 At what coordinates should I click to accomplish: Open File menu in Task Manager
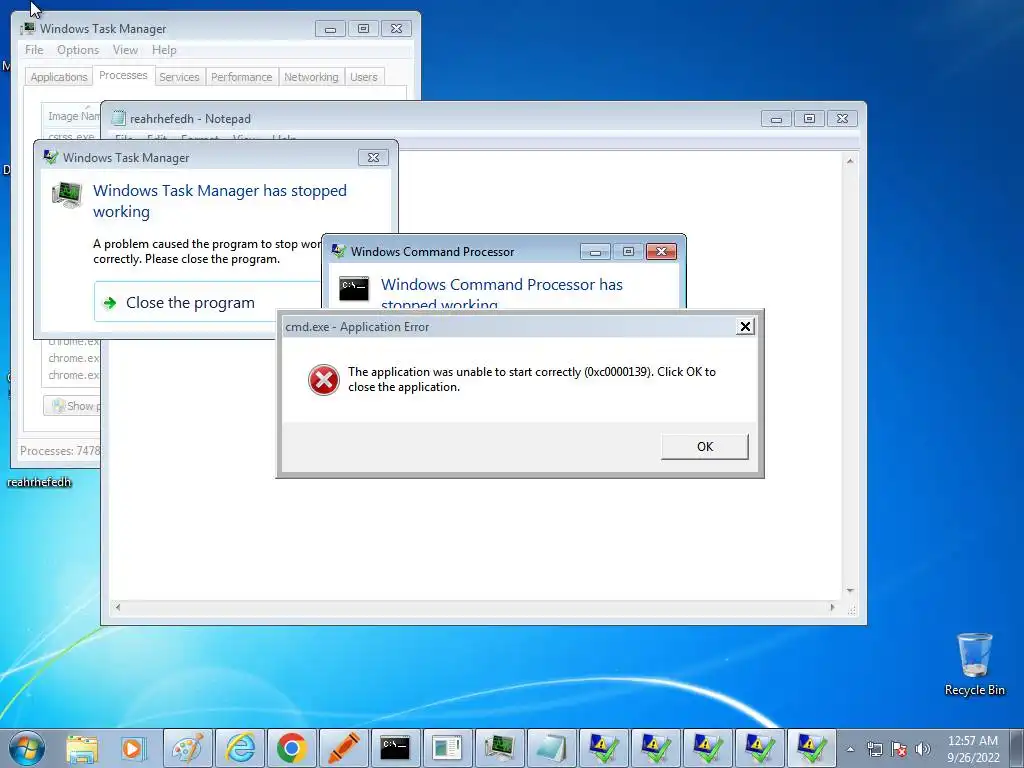34,50
